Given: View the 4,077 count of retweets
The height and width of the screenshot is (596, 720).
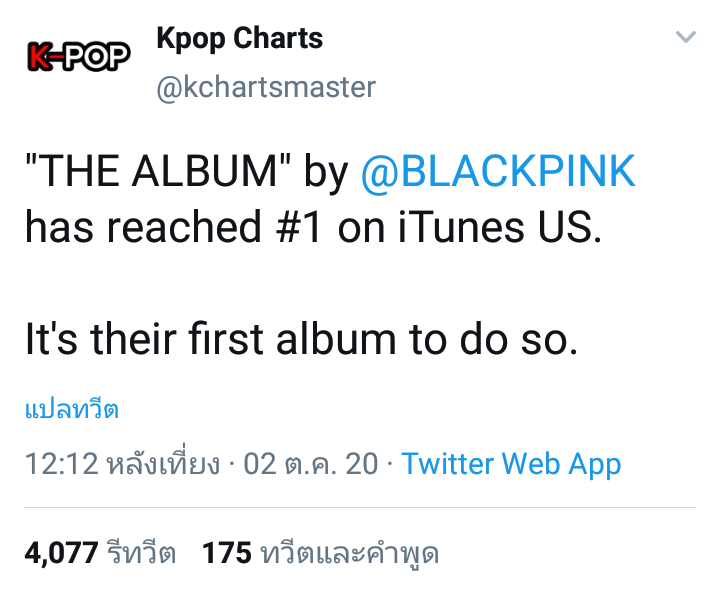Looking at the screenshot, I should pyautogui.click(x=61, y=552).
